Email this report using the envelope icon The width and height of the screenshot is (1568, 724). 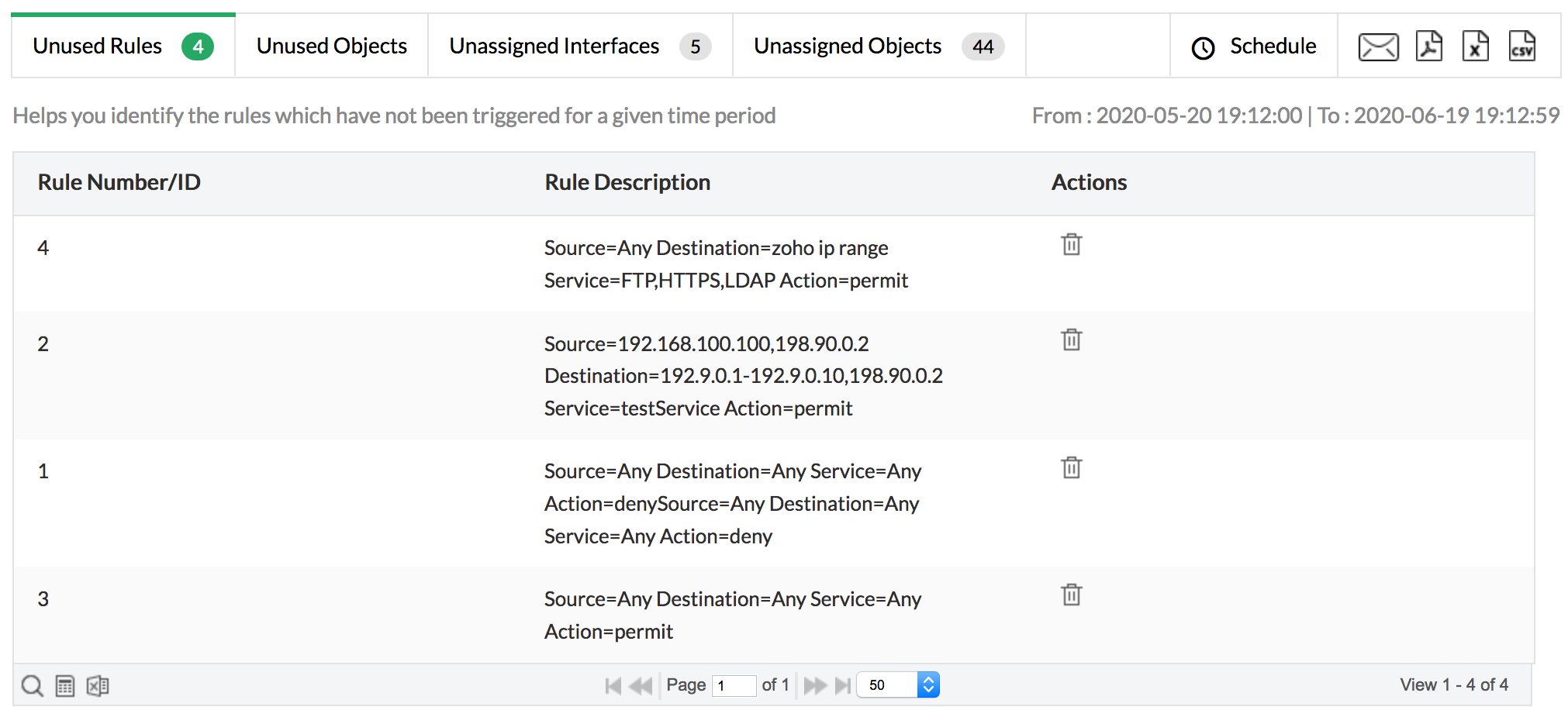click(x=1378, y=46)
